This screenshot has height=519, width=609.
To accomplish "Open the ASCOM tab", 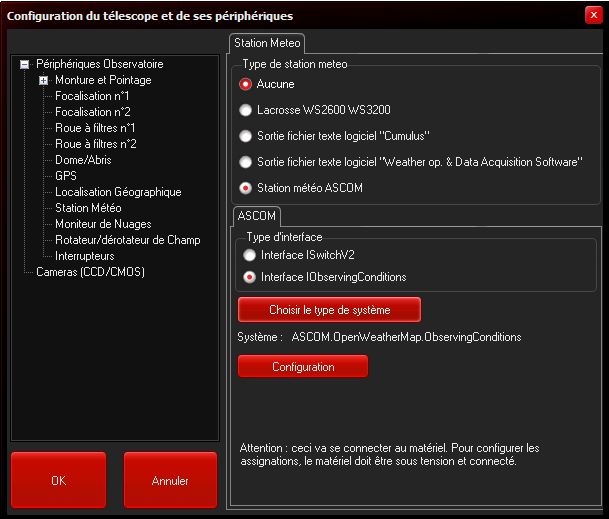I will point(256,215).
